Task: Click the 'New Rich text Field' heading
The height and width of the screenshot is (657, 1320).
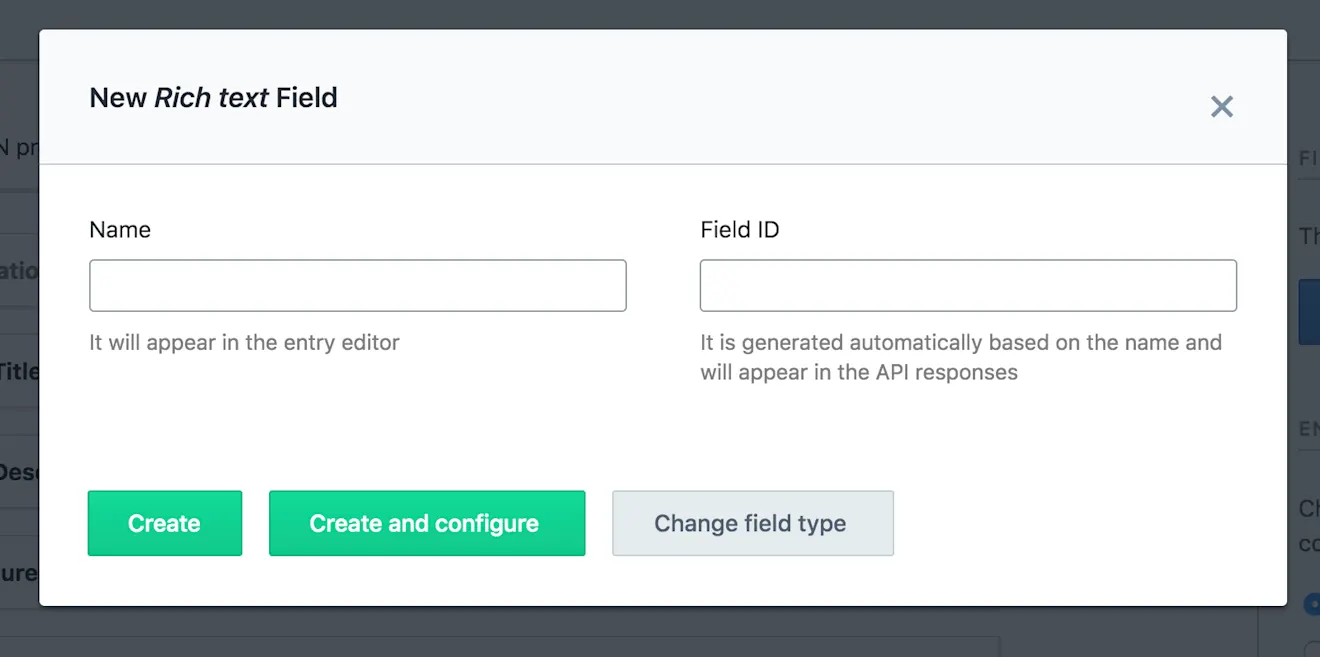Action: [x=214, y=98]
